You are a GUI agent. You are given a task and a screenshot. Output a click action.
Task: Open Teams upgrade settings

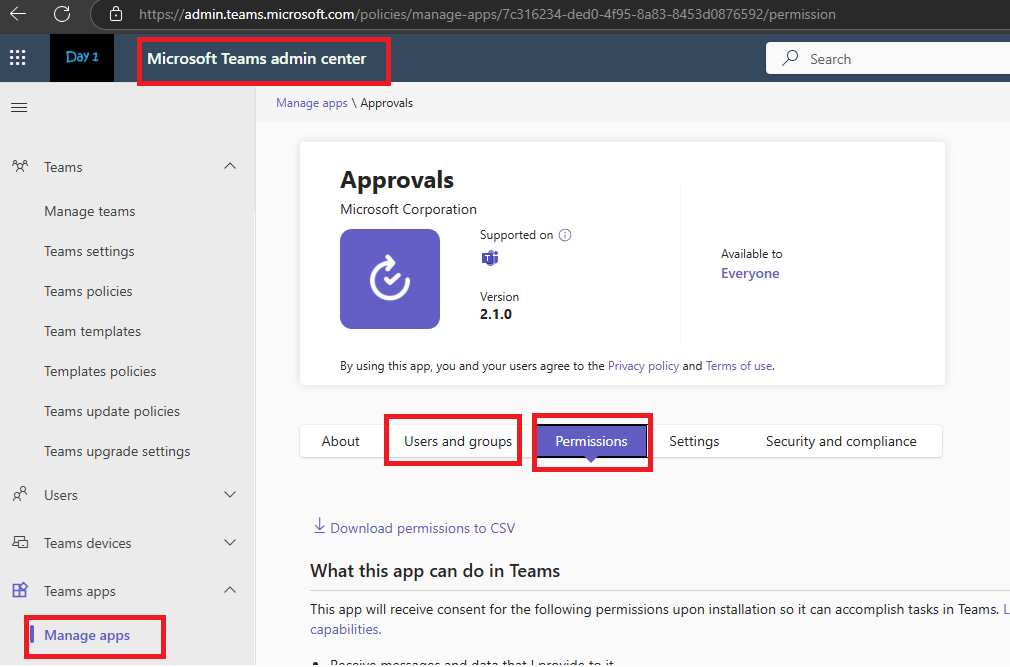(x=117, y=451)
